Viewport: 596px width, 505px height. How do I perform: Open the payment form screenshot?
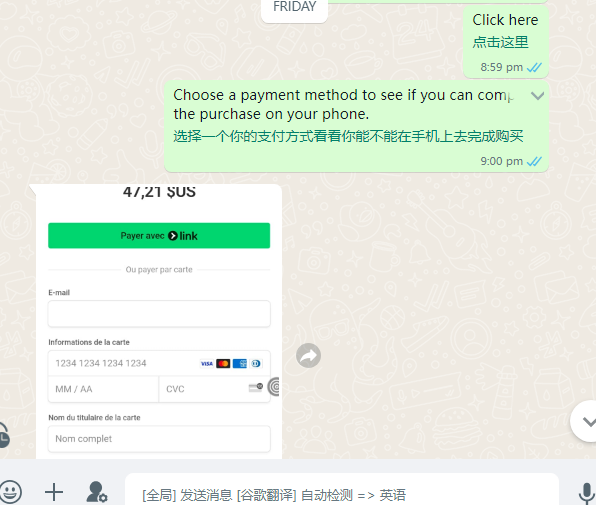coord(159,321)
